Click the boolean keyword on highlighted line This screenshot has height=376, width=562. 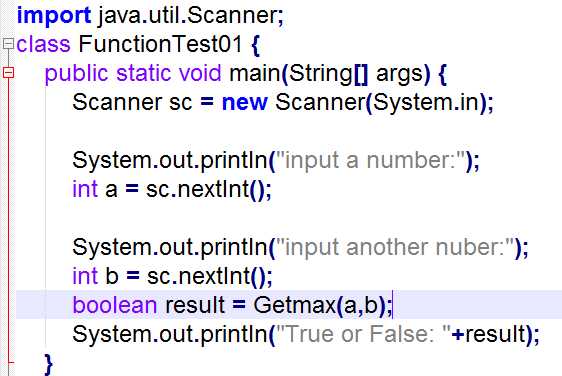pyautogui.click(x=115, y=305)
